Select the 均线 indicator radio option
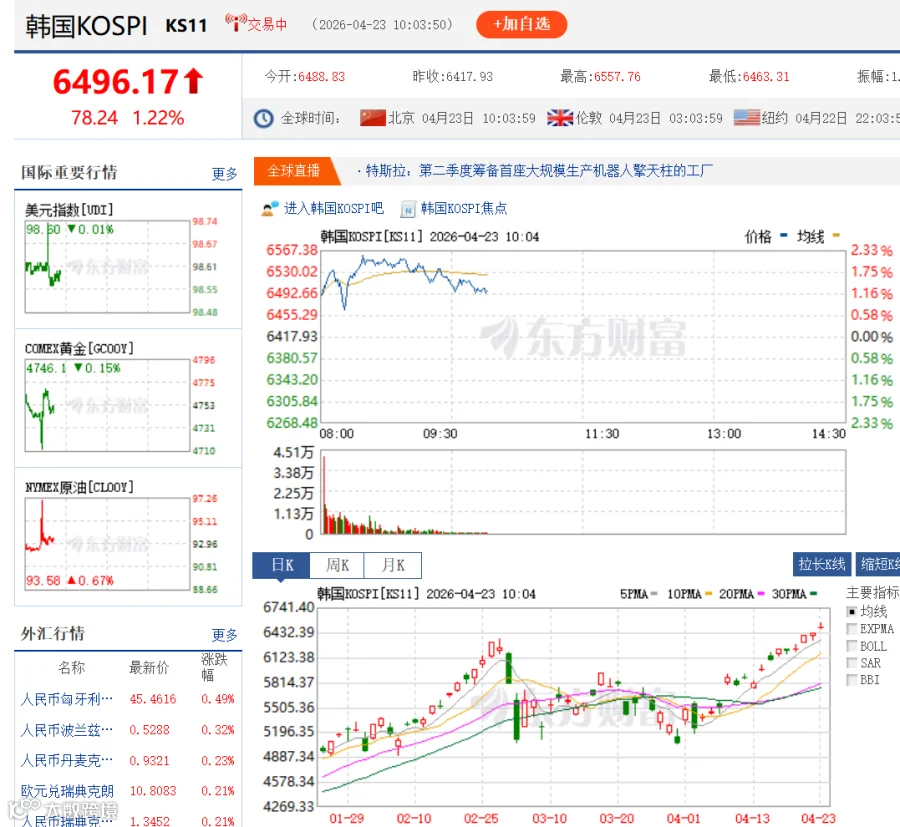The image size is (900, 827). (852, 612)
